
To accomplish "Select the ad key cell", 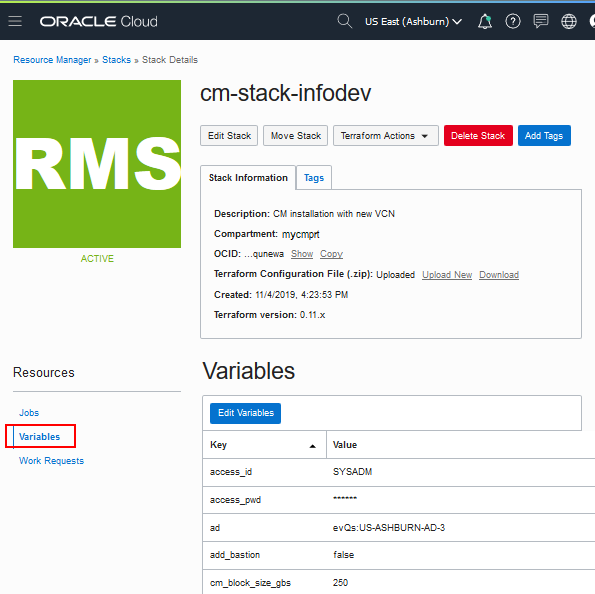I will [x=215, y=528].
